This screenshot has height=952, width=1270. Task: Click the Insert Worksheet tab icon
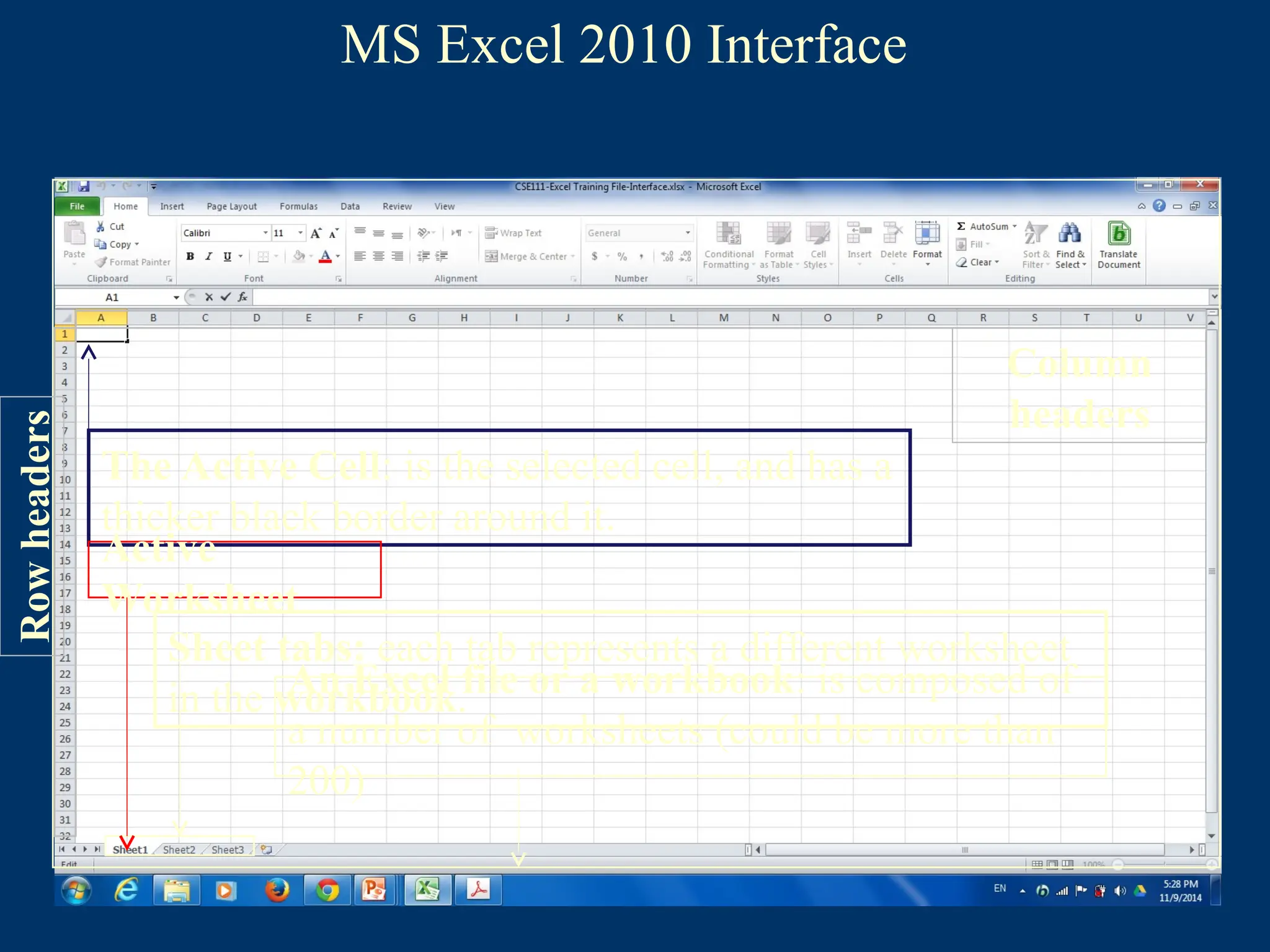click(x=267, y=850)
